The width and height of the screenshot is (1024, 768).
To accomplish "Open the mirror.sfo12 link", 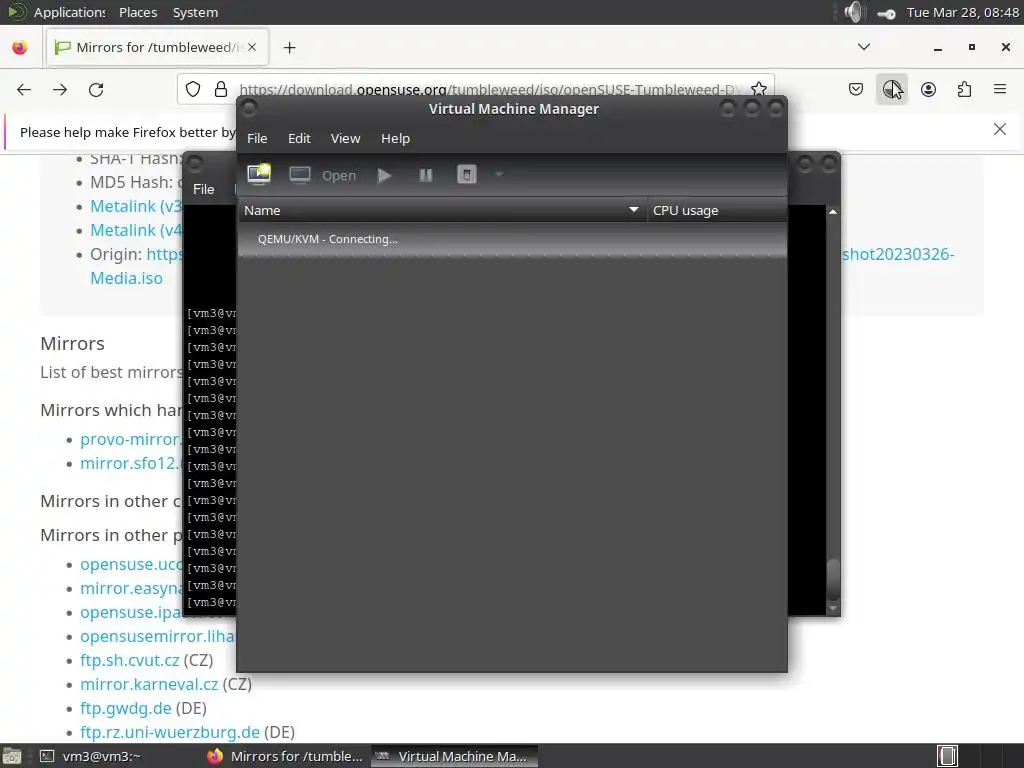I will [x=131, y=464].
